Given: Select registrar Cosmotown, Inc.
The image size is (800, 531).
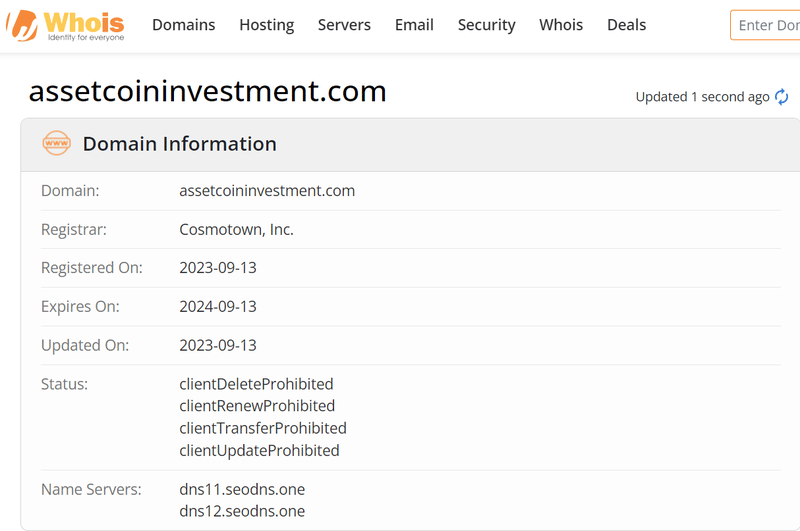Looking at the screenshot, I should 236,230.
